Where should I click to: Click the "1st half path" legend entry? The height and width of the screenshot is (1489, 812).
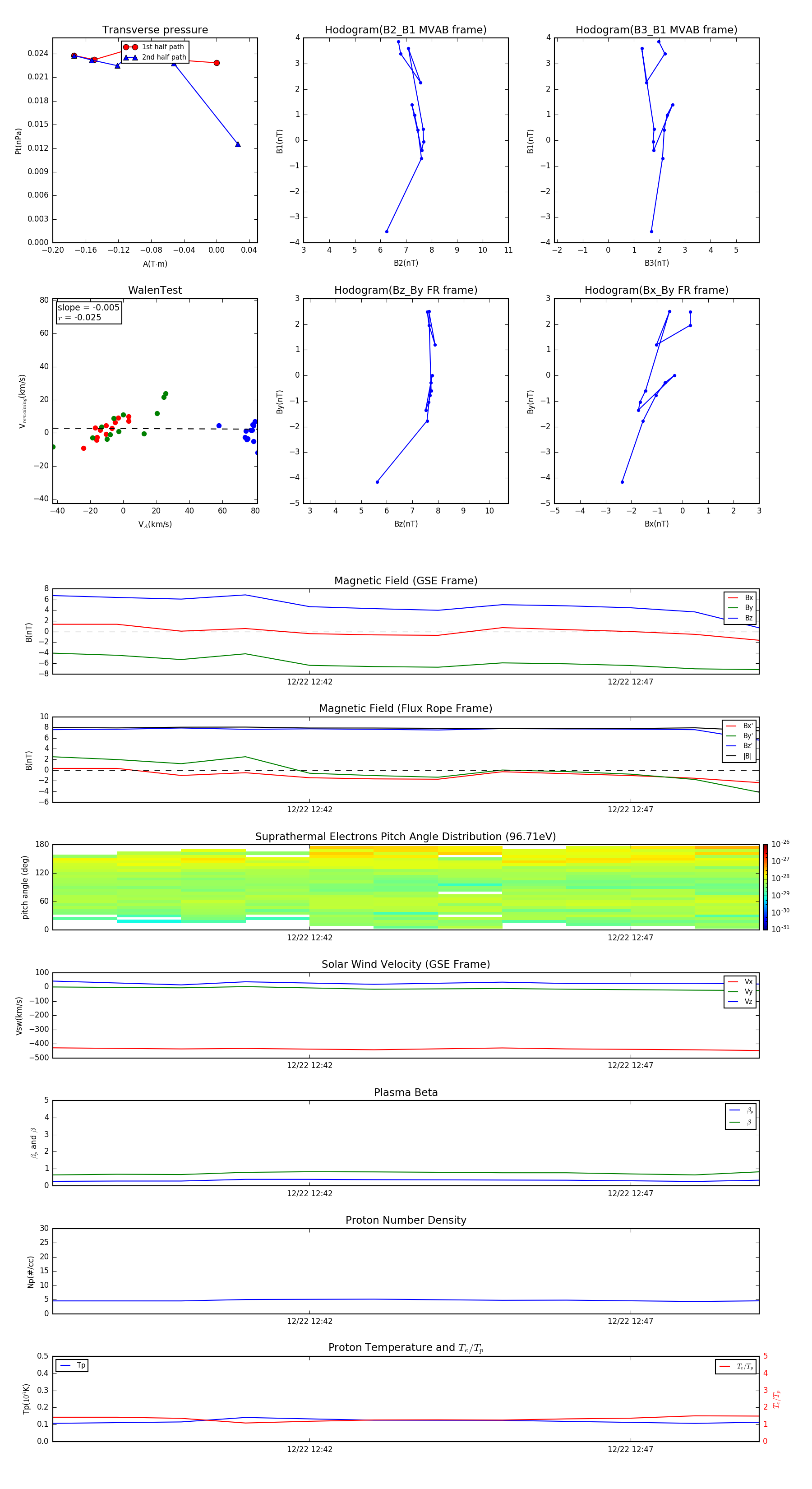(154, 47)
